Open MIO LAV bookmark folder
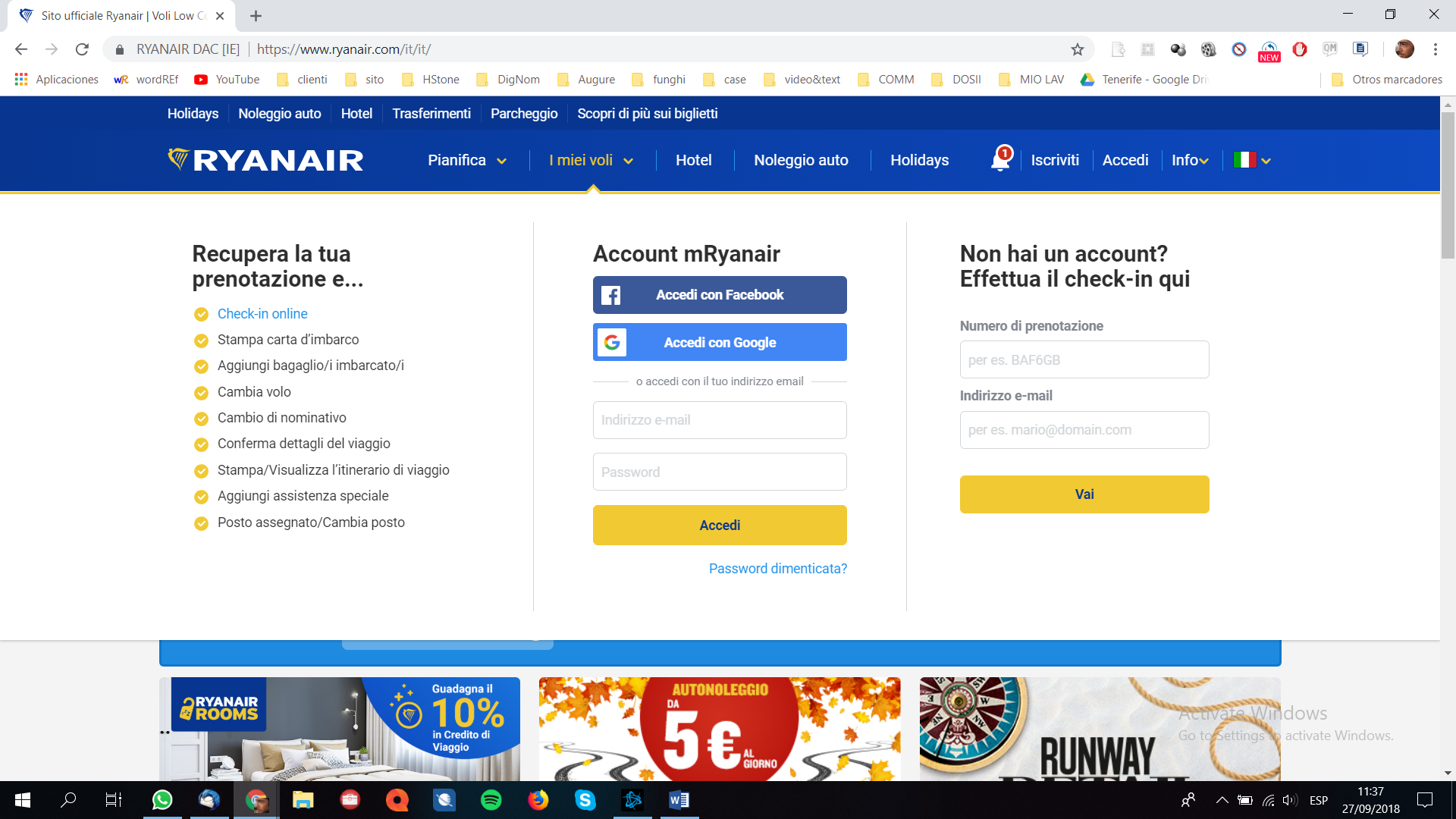Viewport: 1456px width, 819px height. [1031, 80]
